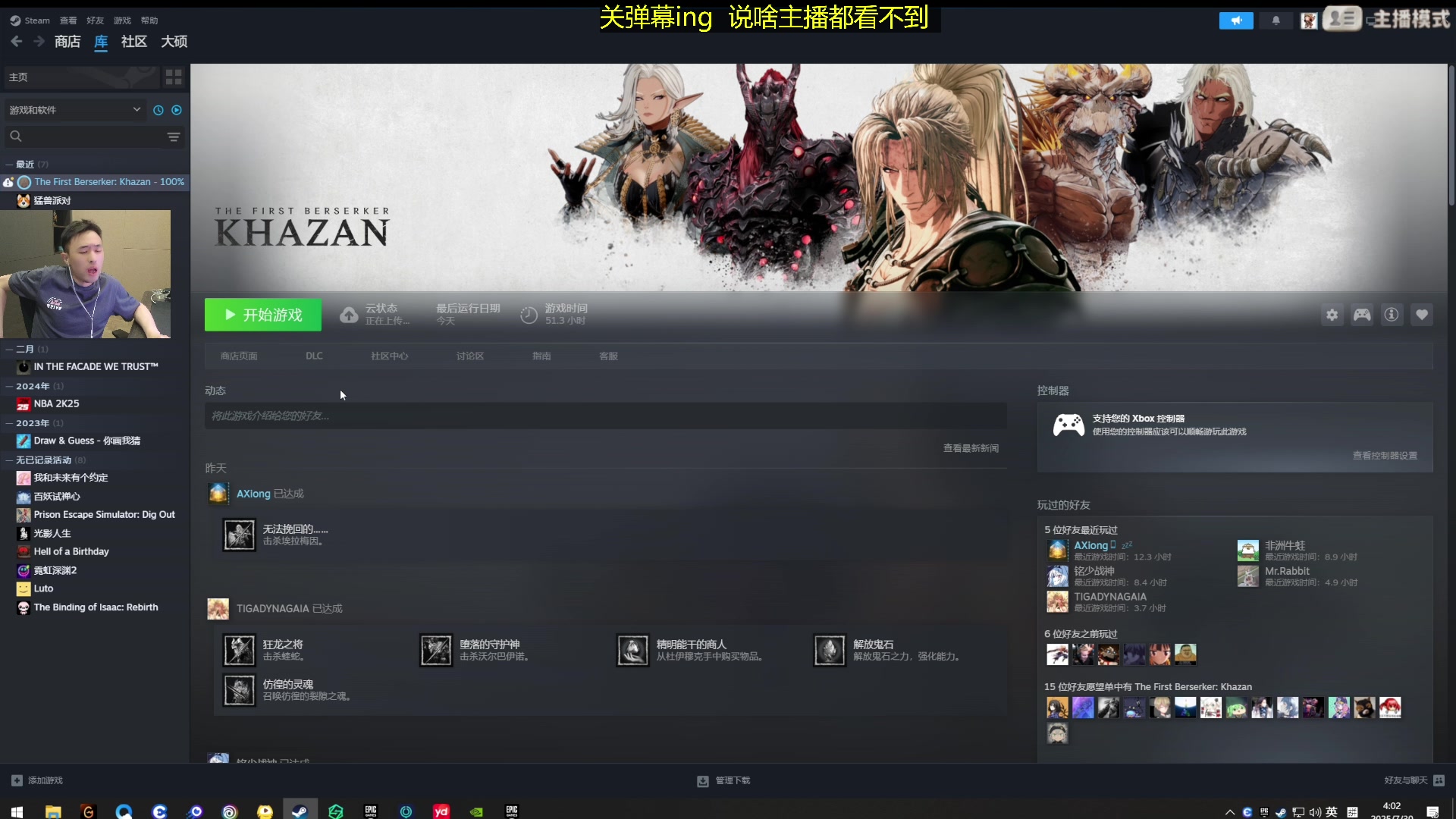The width and height of the screenshot is (1456, 819).
Task: Collapse the 二月 category
Action: point(25,349)
